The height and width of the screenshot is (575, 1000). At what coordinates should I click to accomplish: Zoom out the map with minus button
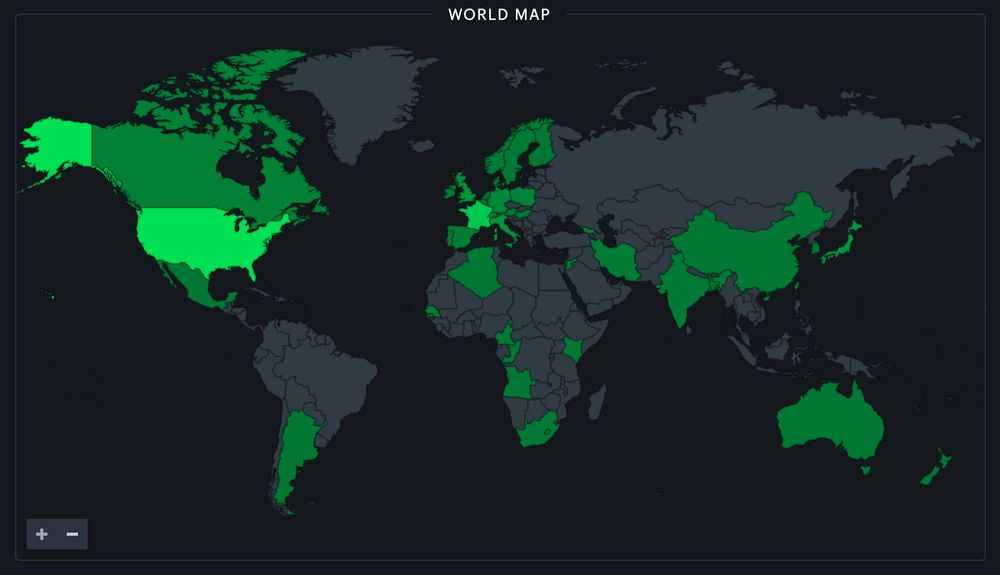(72, 534)
